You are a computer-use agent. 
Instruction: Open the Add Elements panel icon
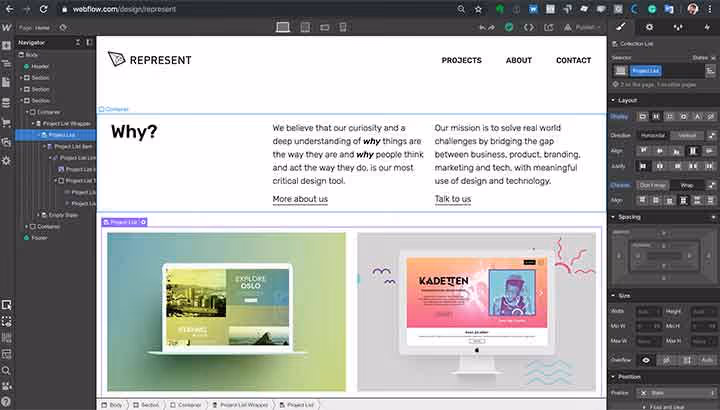coord(6,46)
